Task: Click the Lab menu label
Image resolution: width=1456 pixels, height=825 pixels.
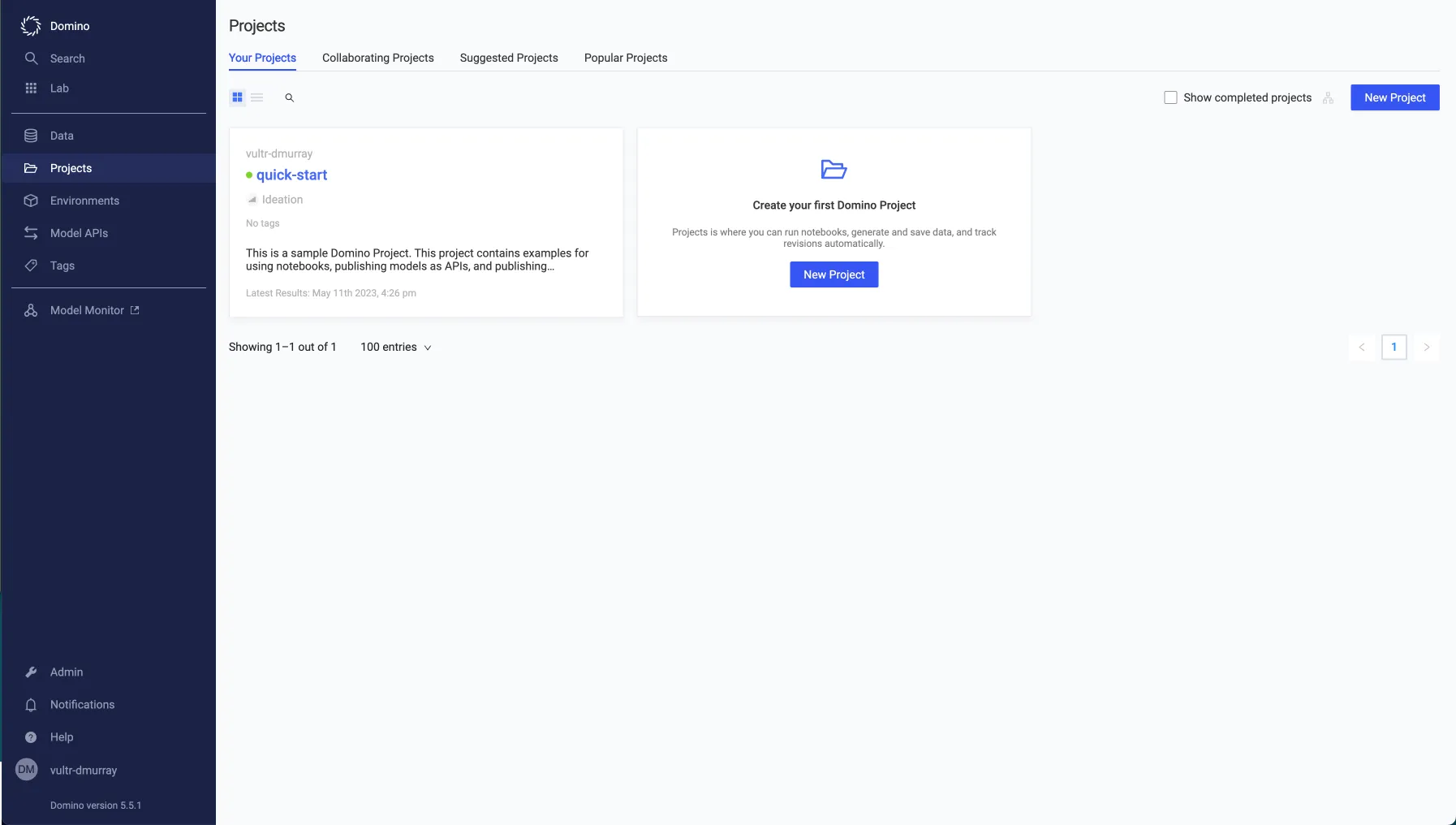Action: (59, 88)
